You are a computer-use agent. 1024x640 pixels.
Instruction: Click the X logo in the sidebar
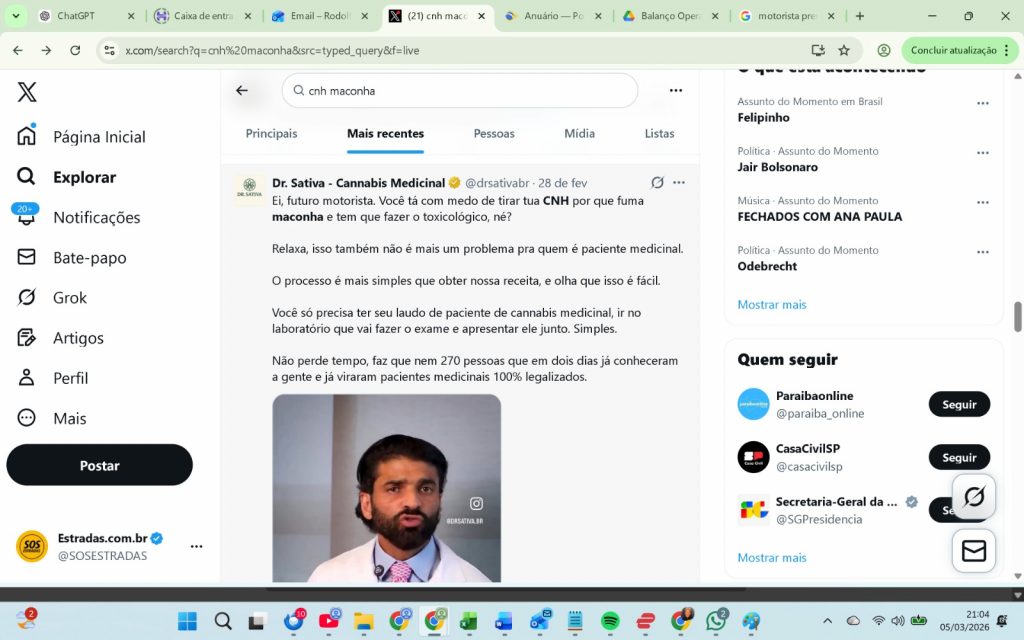point(27,92)
